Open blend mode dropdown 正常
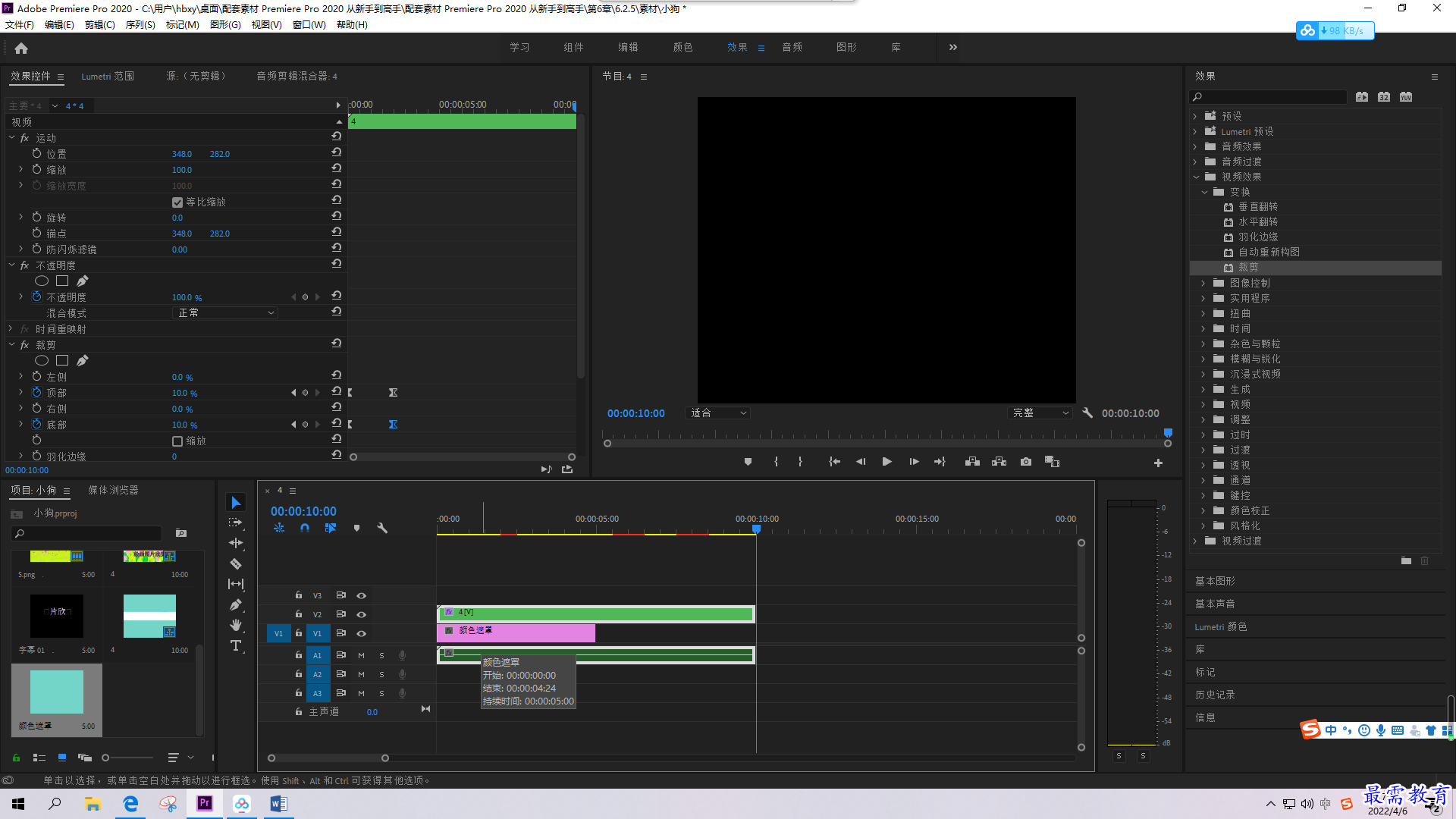The image size is (1456, 819). pyautogui.click(x=225, y=312)
